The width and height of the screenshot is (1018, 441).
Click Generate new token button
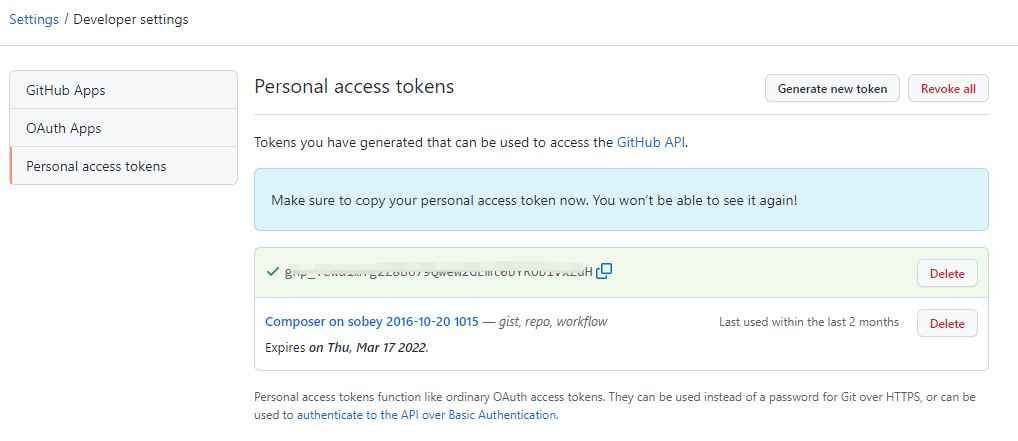coord(832,88)
